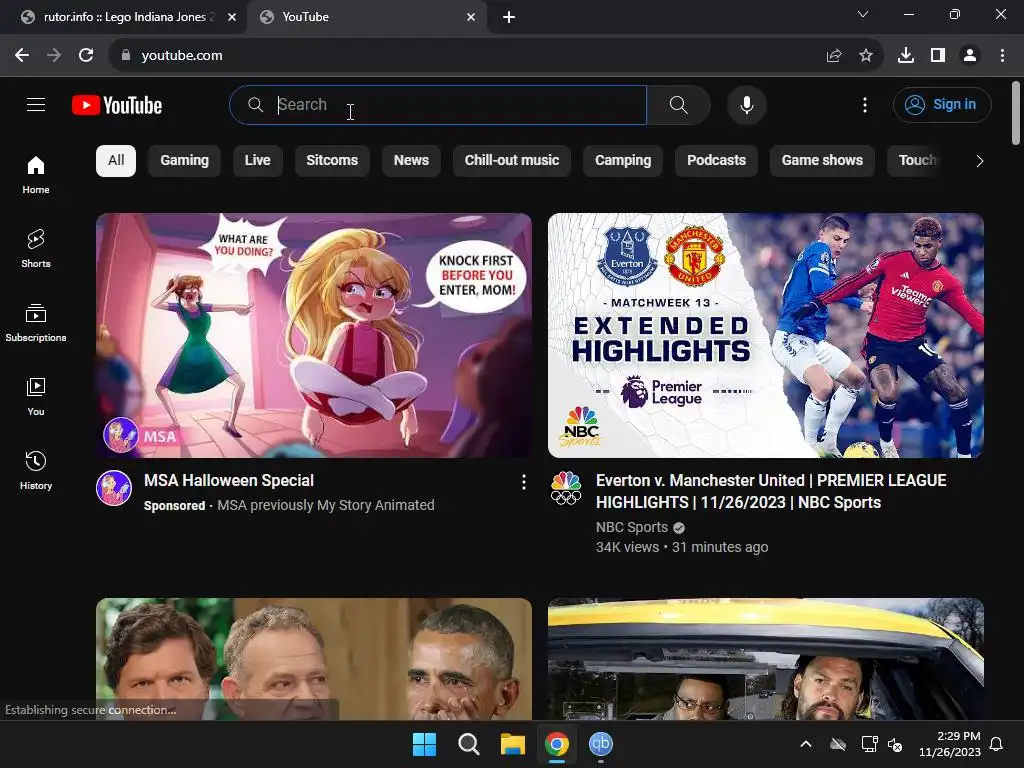Open the clock showing 2:29 PM
The image size is (1024, 768).
pos(950,744)
